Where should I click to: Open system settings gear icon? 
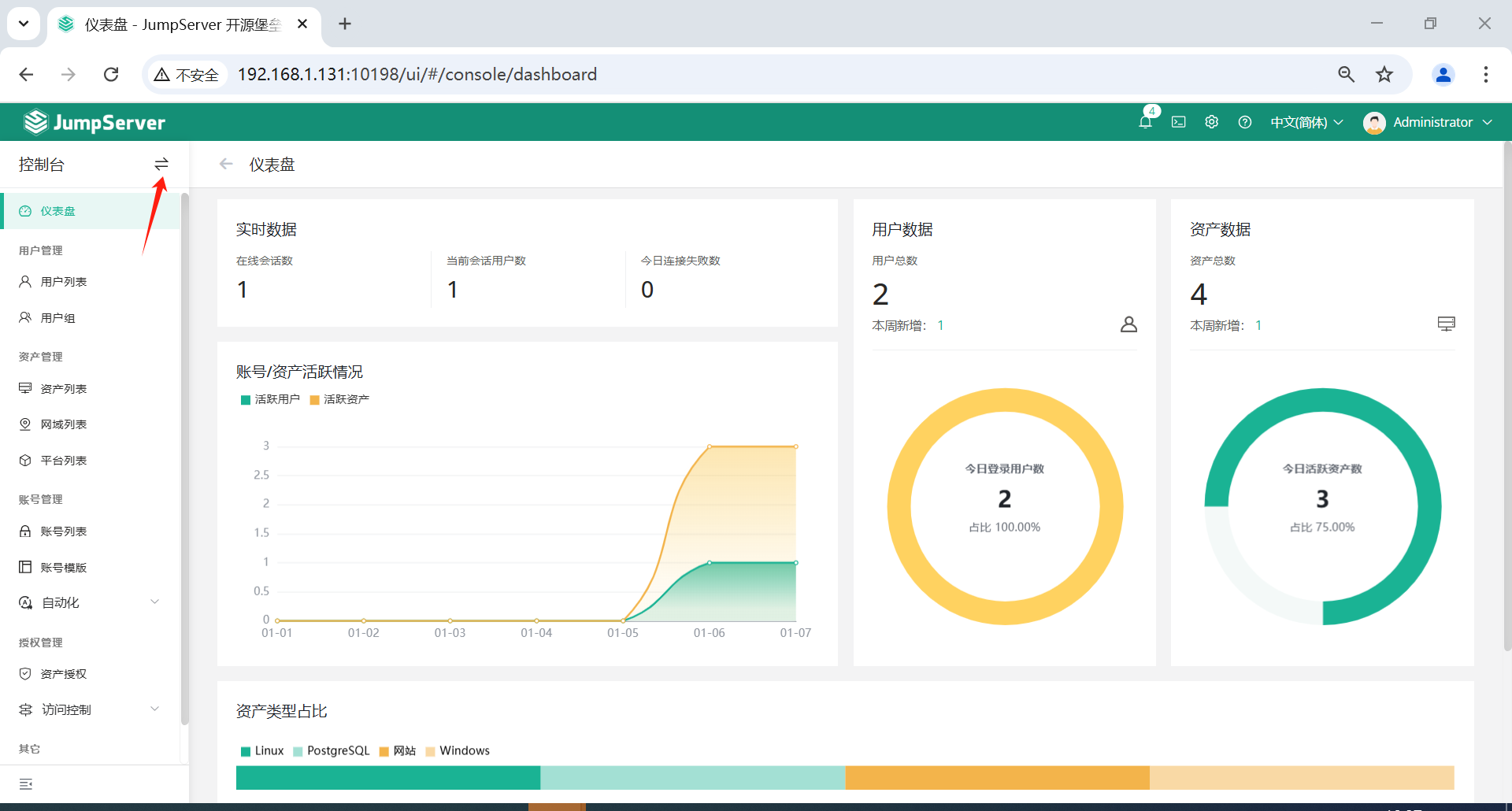(1211, 122)
